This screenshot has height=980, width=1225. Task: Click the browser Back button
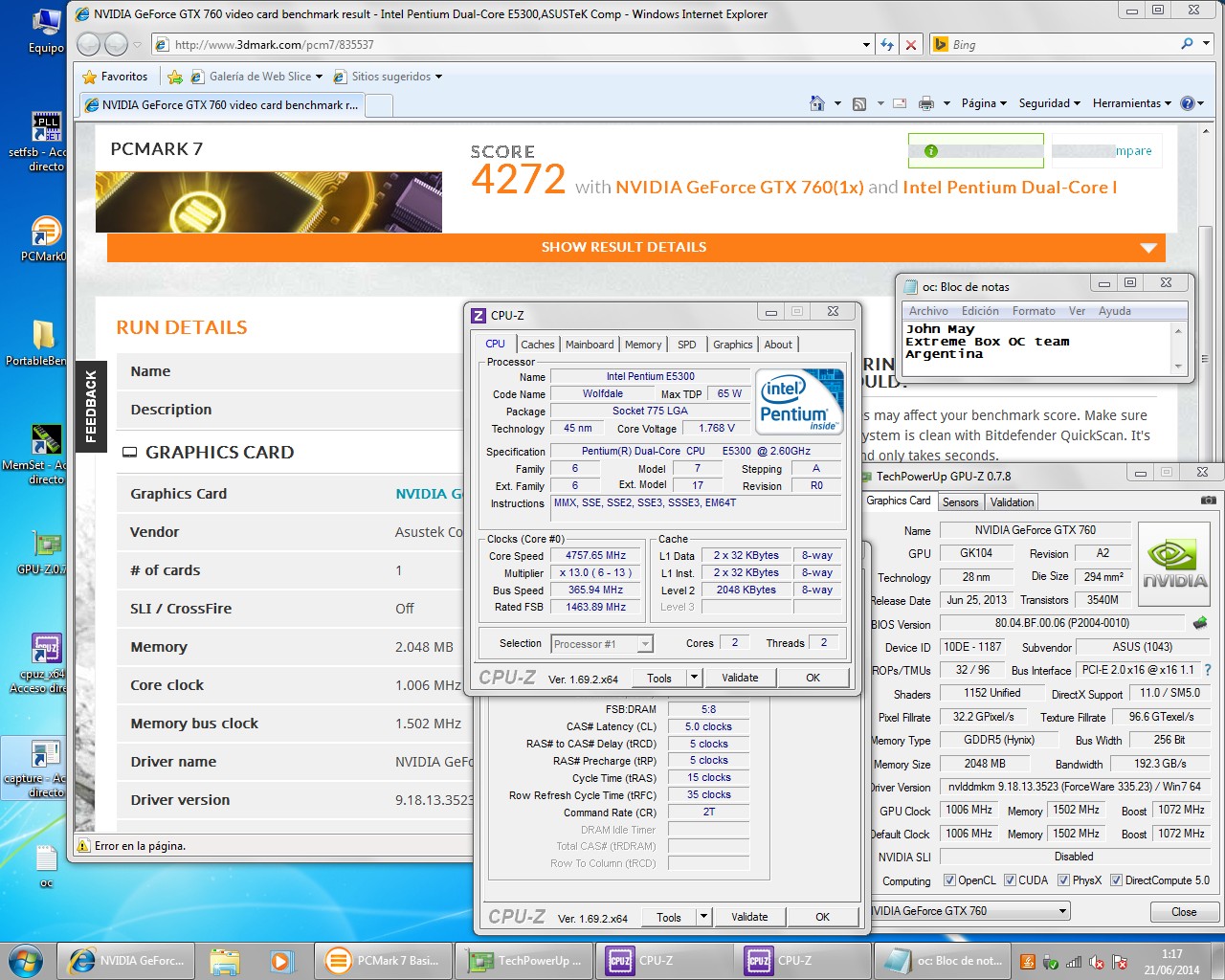pyautogui.click(x=88, y=44)
